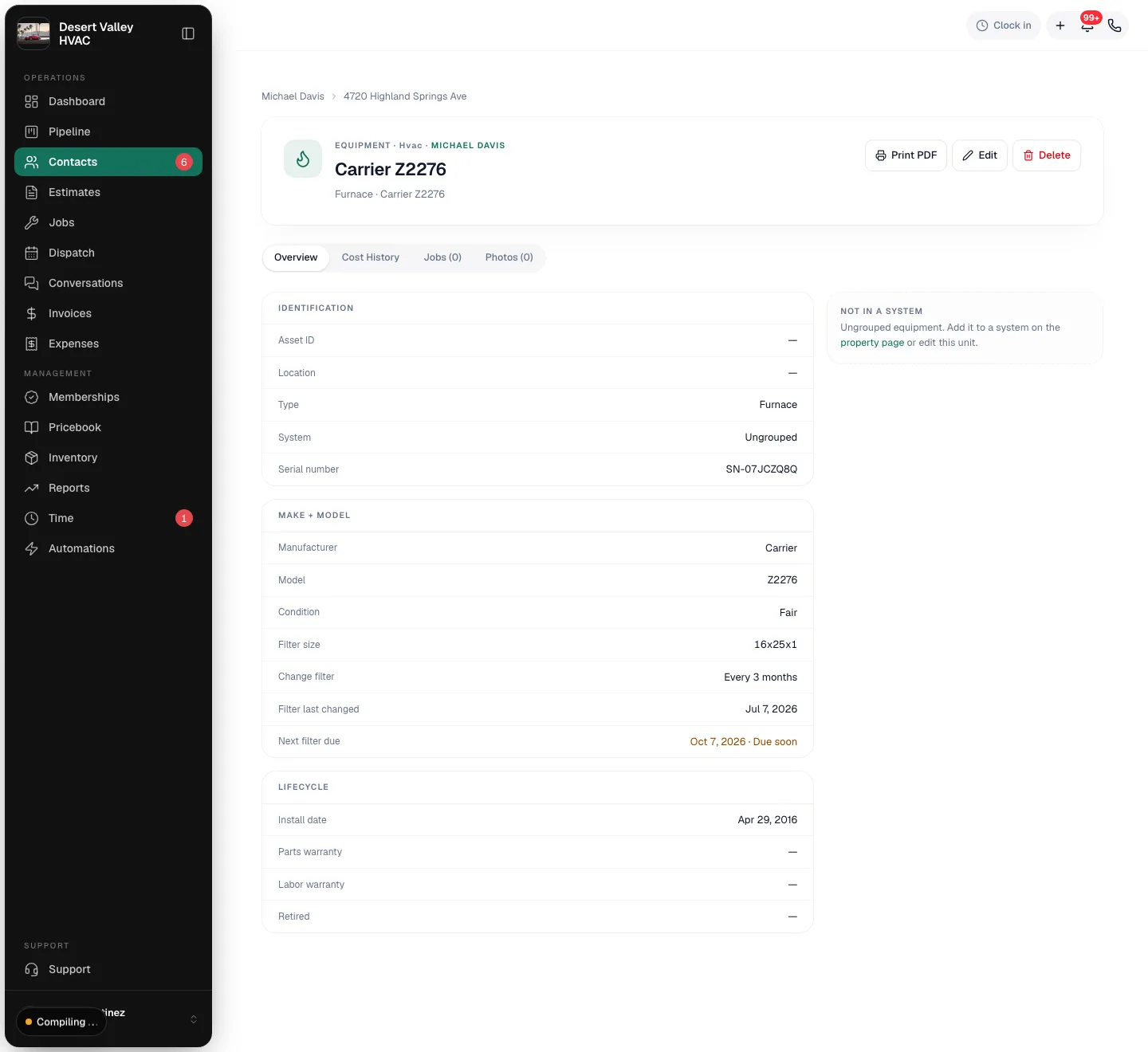Open Michael Davis breadcrumb link

point(293,96)
